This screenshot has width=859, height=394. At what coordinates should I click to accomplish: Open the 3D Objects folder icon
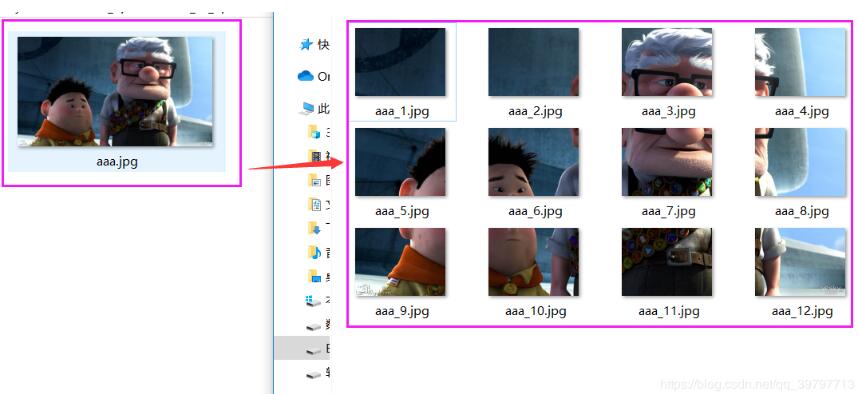314,132
